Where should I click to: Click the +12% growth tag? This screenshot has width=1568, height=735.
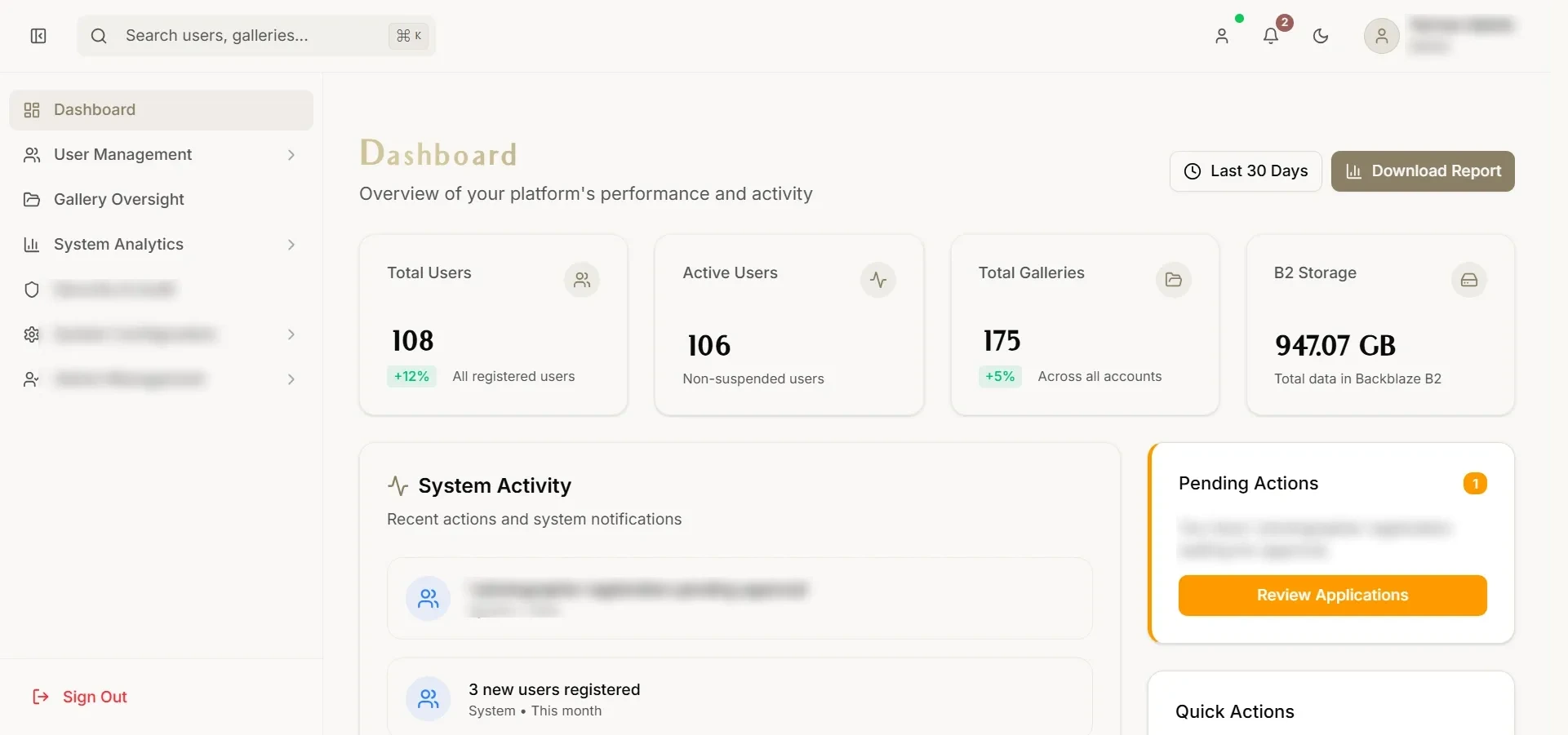[411, 376]
